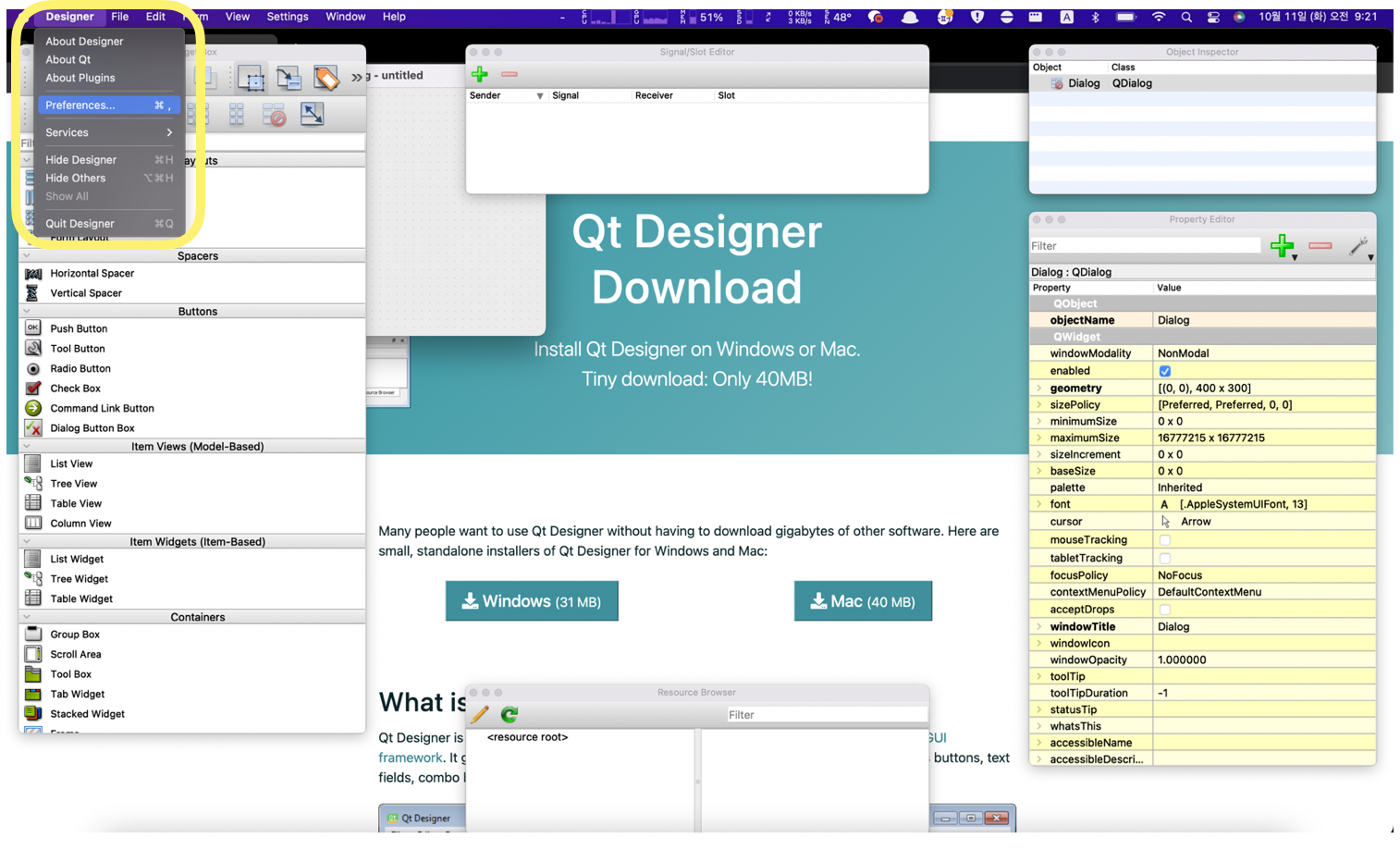Click the pencil Edit Resources icon
The width and height of the screenshot is (1400, 851).
(x=480, y=715)
